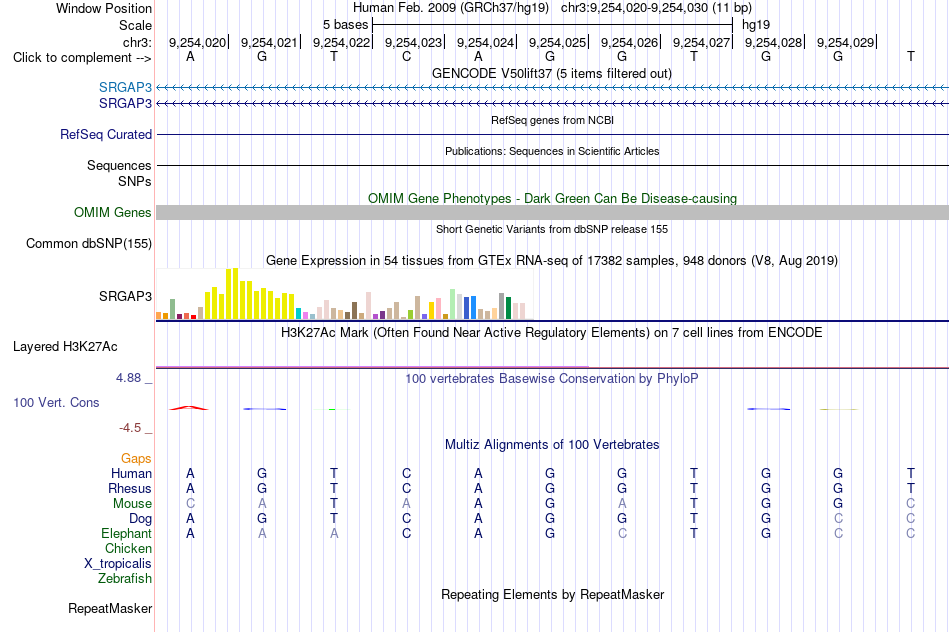Click the '-4.5' PhyloP lower axis value
950x632 pixels.
click(x=130, y=428)
